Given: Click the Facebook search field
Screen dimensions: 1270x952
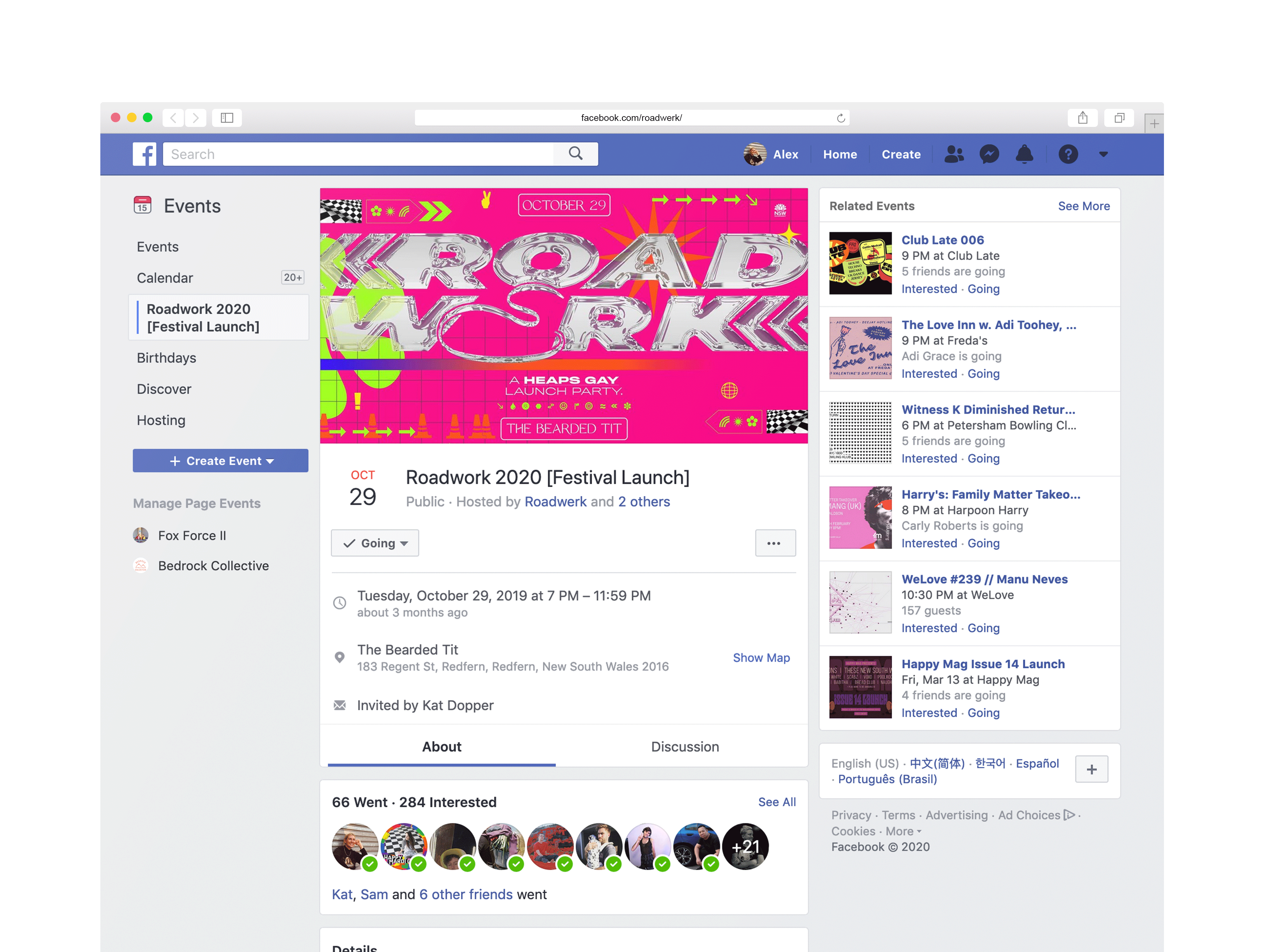Looking at the screenshot, I should pyautogui.click(x=358, y=154).
